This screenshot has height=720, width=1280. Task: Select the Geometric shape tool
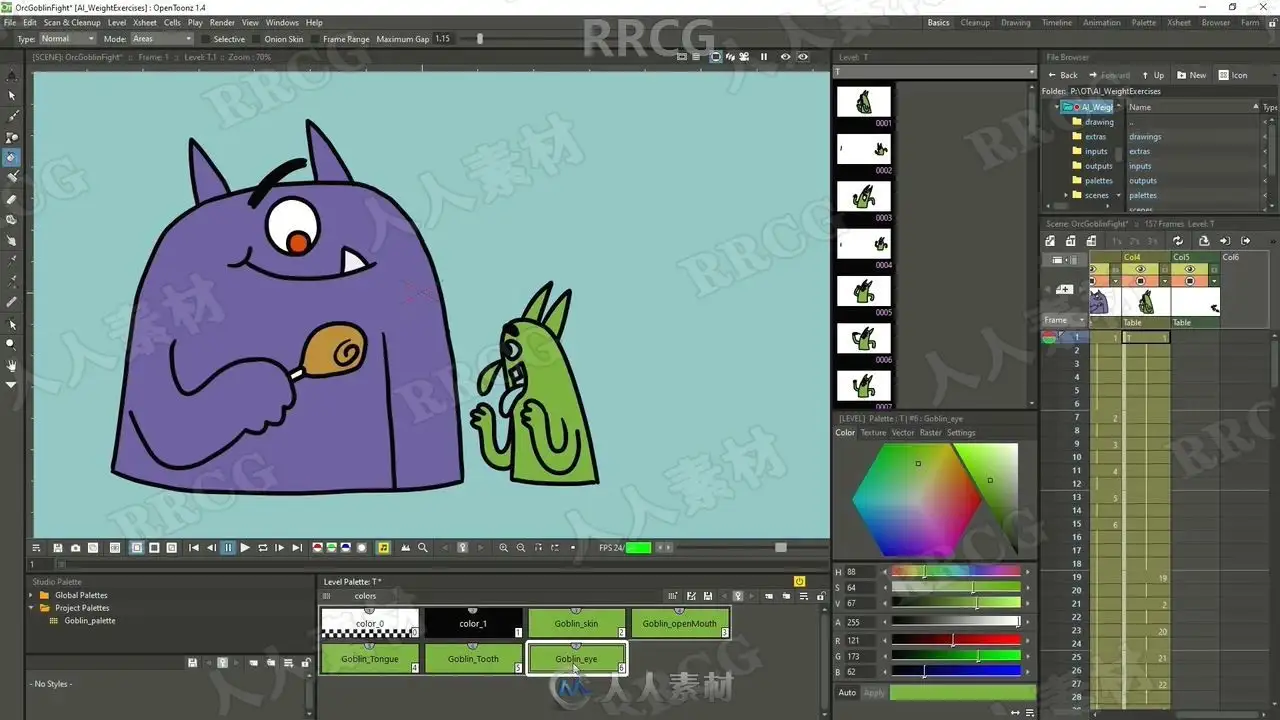tap(12, 137)
